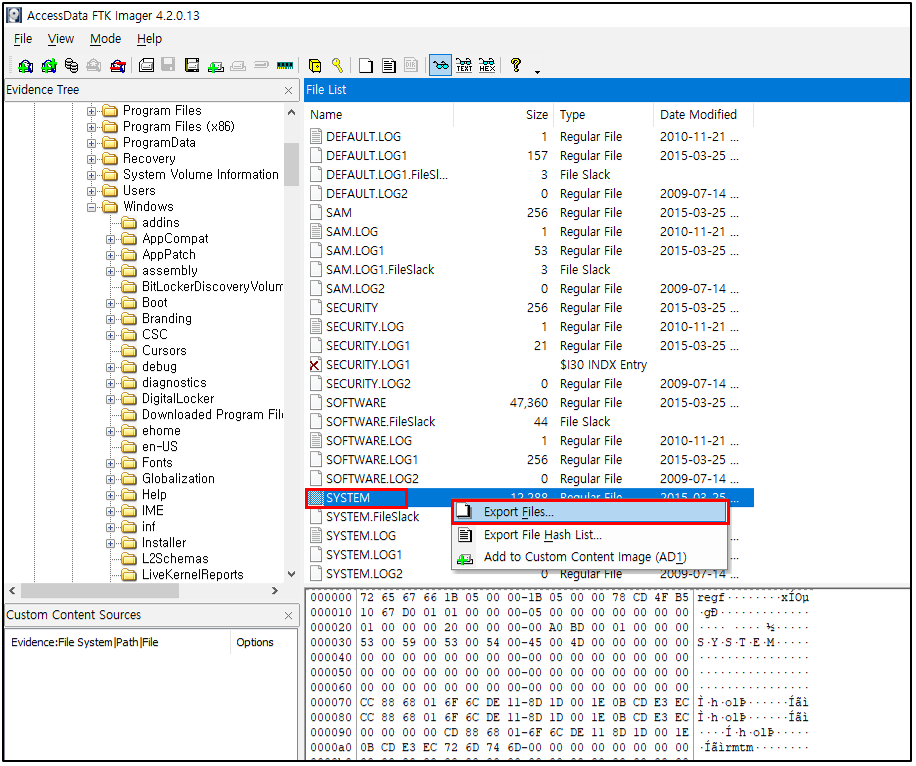Click the yellow question mark help icon
The image size is (916, 766).
click(x=515, y=65)
